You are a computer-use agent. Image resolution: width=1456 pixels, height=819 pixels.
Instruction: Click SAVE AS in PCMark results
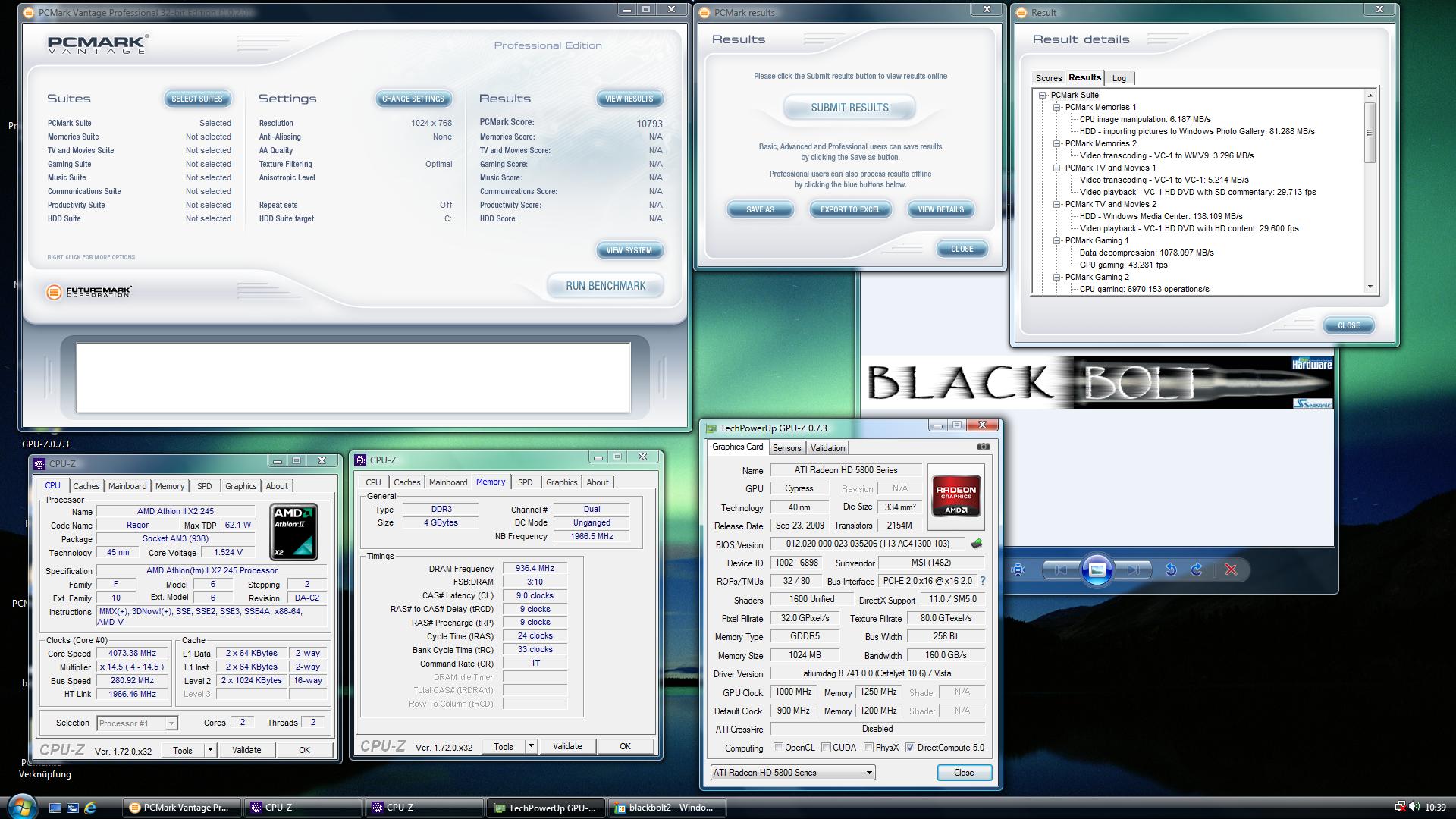760,209
